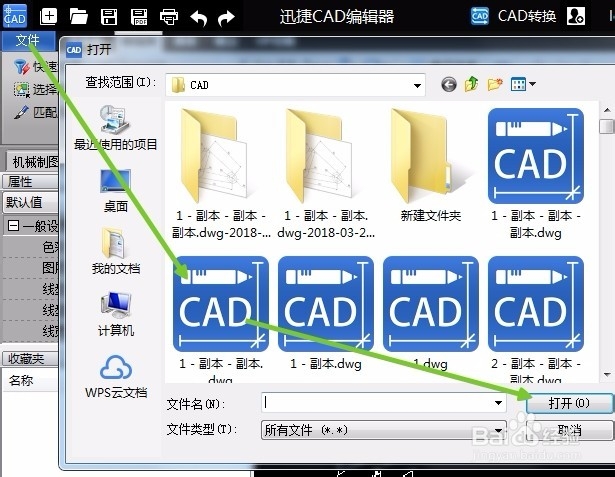
Task: Open 最近使用的项目 in places bar
Action: tap(115, 128)
